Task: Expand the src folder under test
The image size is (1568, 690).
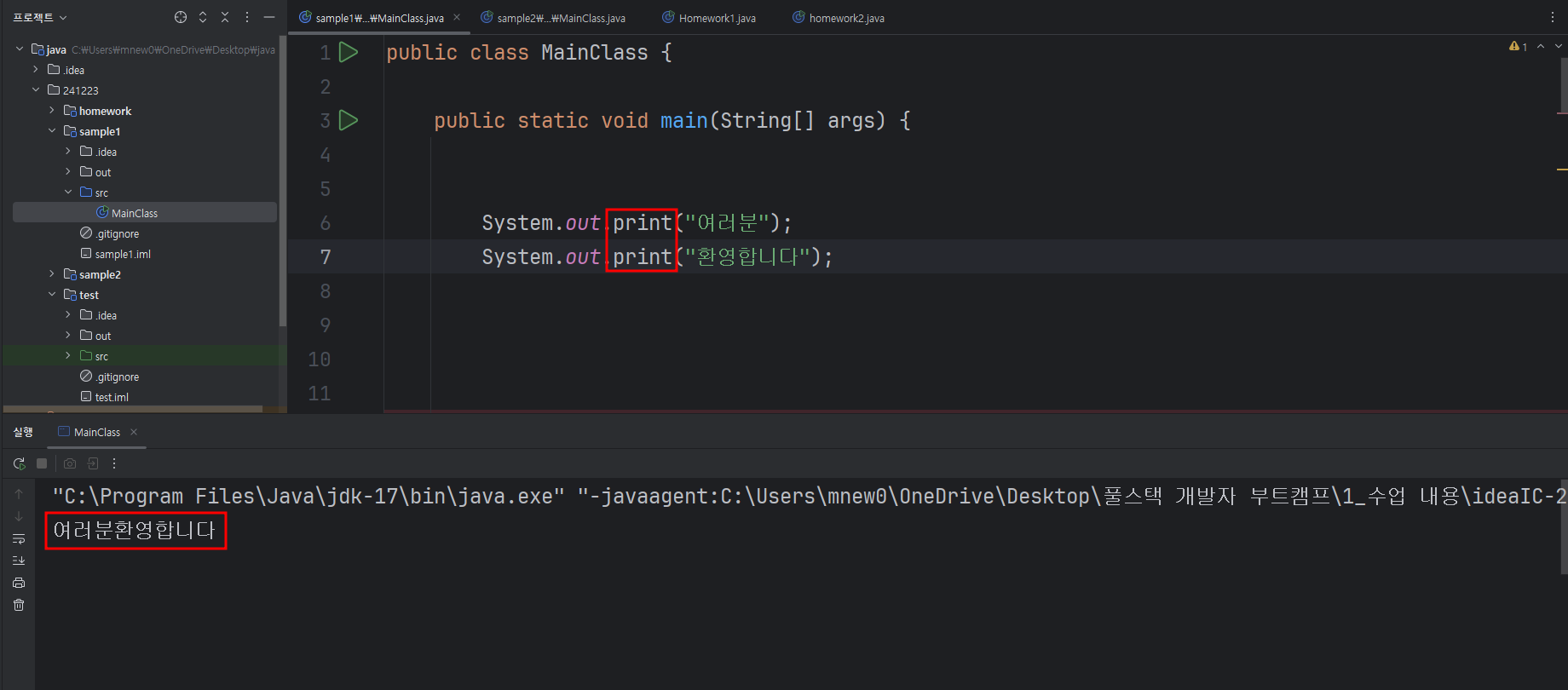Action: (x=68, y=356)
